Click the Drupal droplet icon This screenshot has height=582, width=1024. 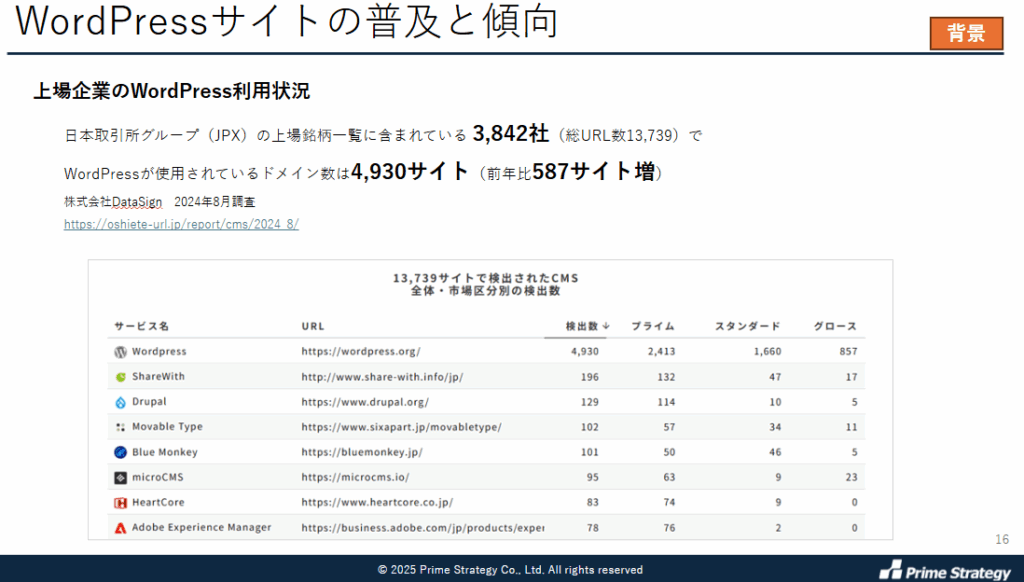click(120, 402)
